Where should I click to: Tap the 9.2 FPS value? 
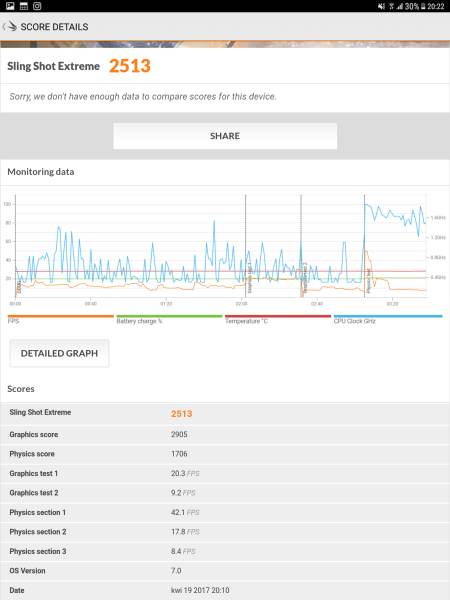tap(183, 493)
